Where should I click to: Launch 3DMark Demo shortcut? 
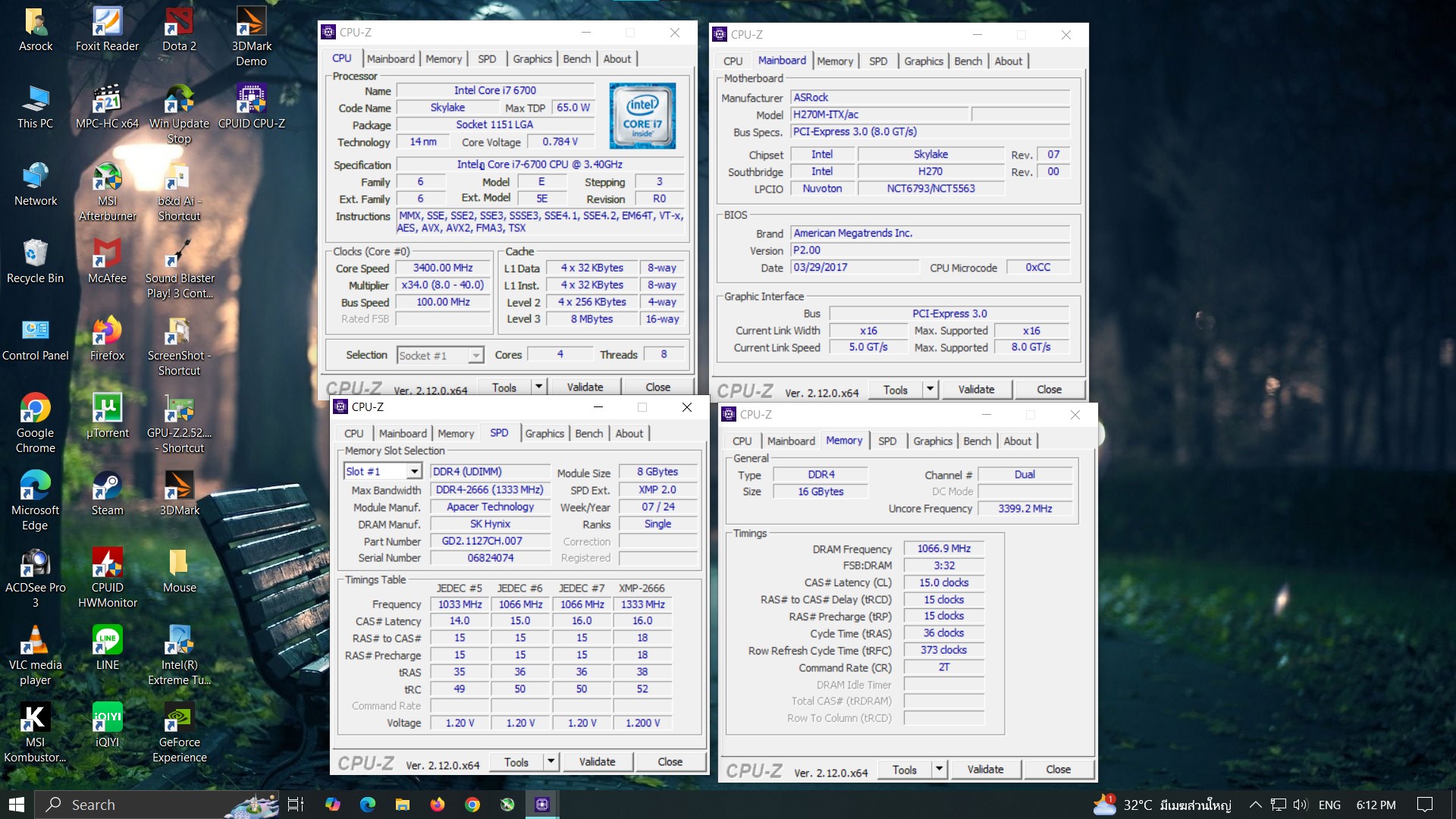(x=251, y=37)
